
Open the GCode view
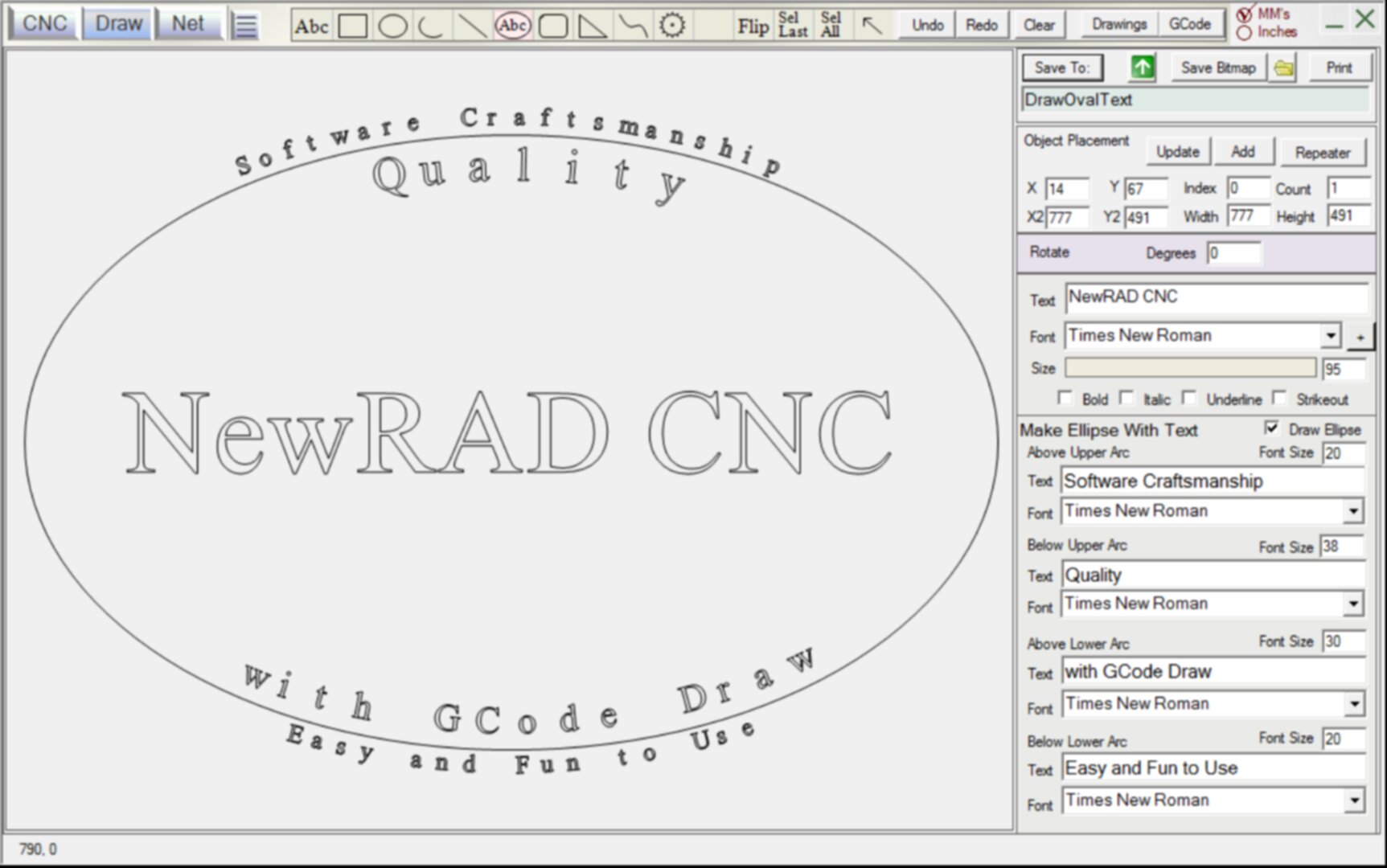tap(1189, 24)
